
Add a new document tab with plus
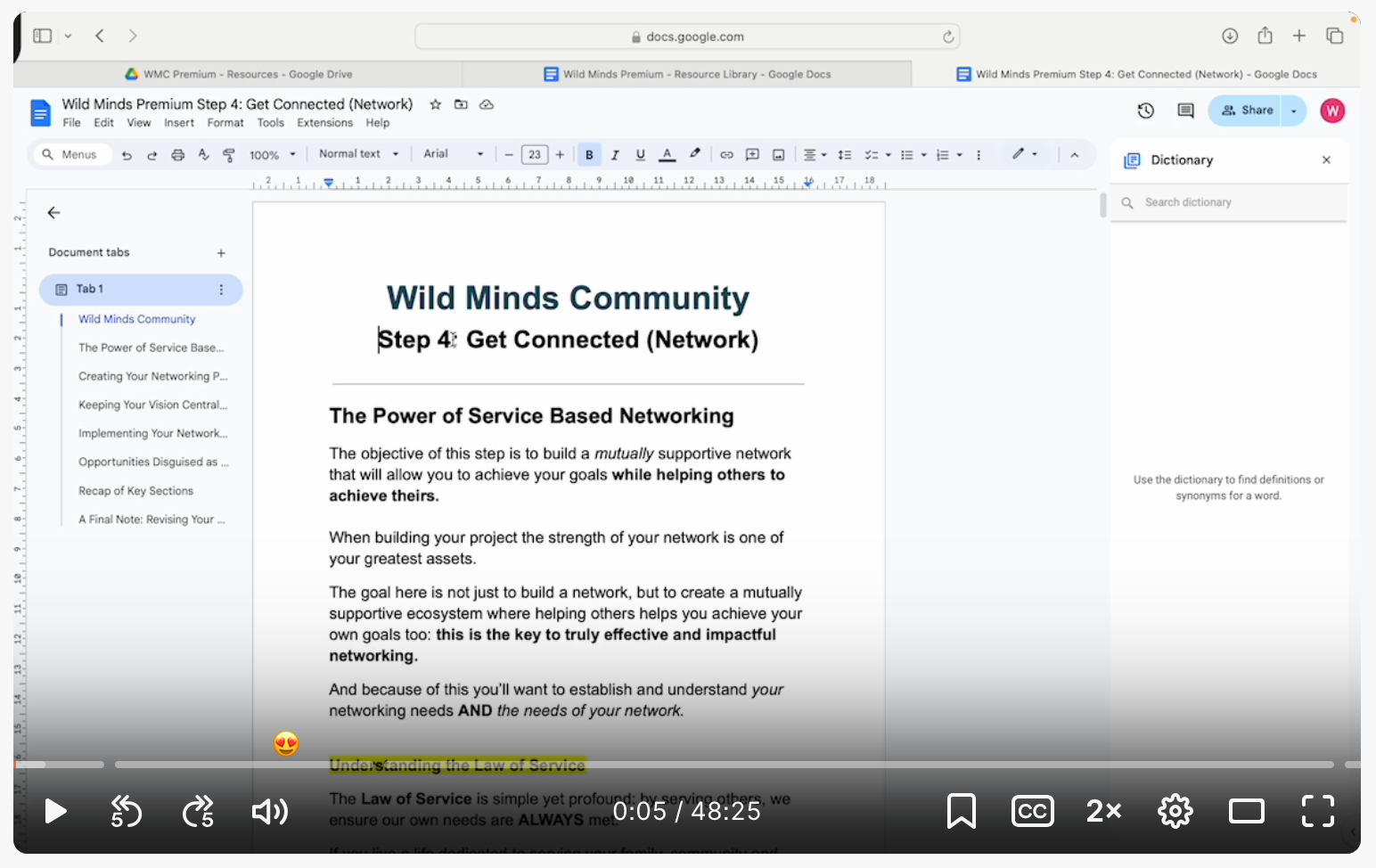221,253
